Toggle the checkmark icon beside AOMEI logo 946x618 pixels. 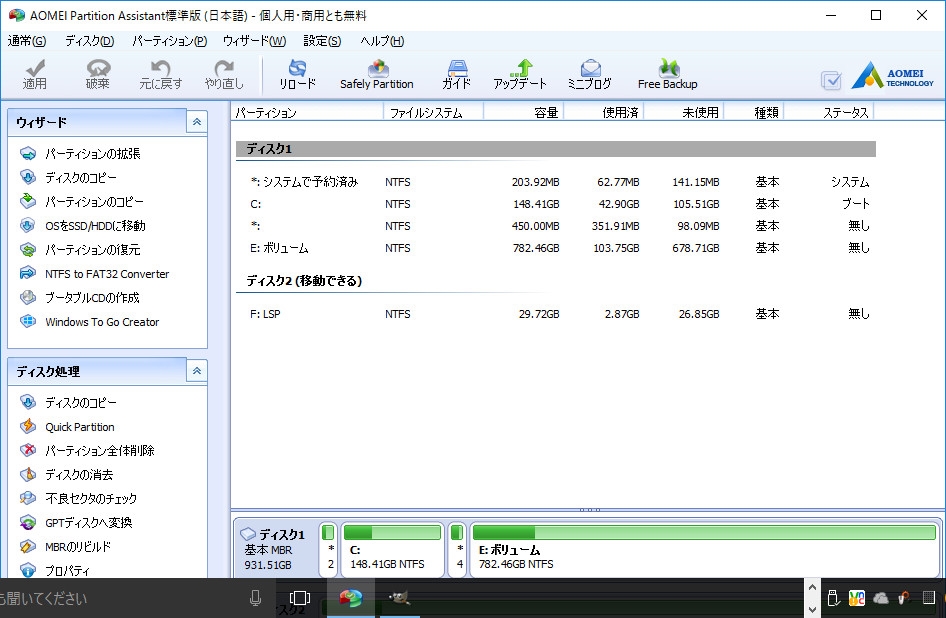(x=831, y=80)
